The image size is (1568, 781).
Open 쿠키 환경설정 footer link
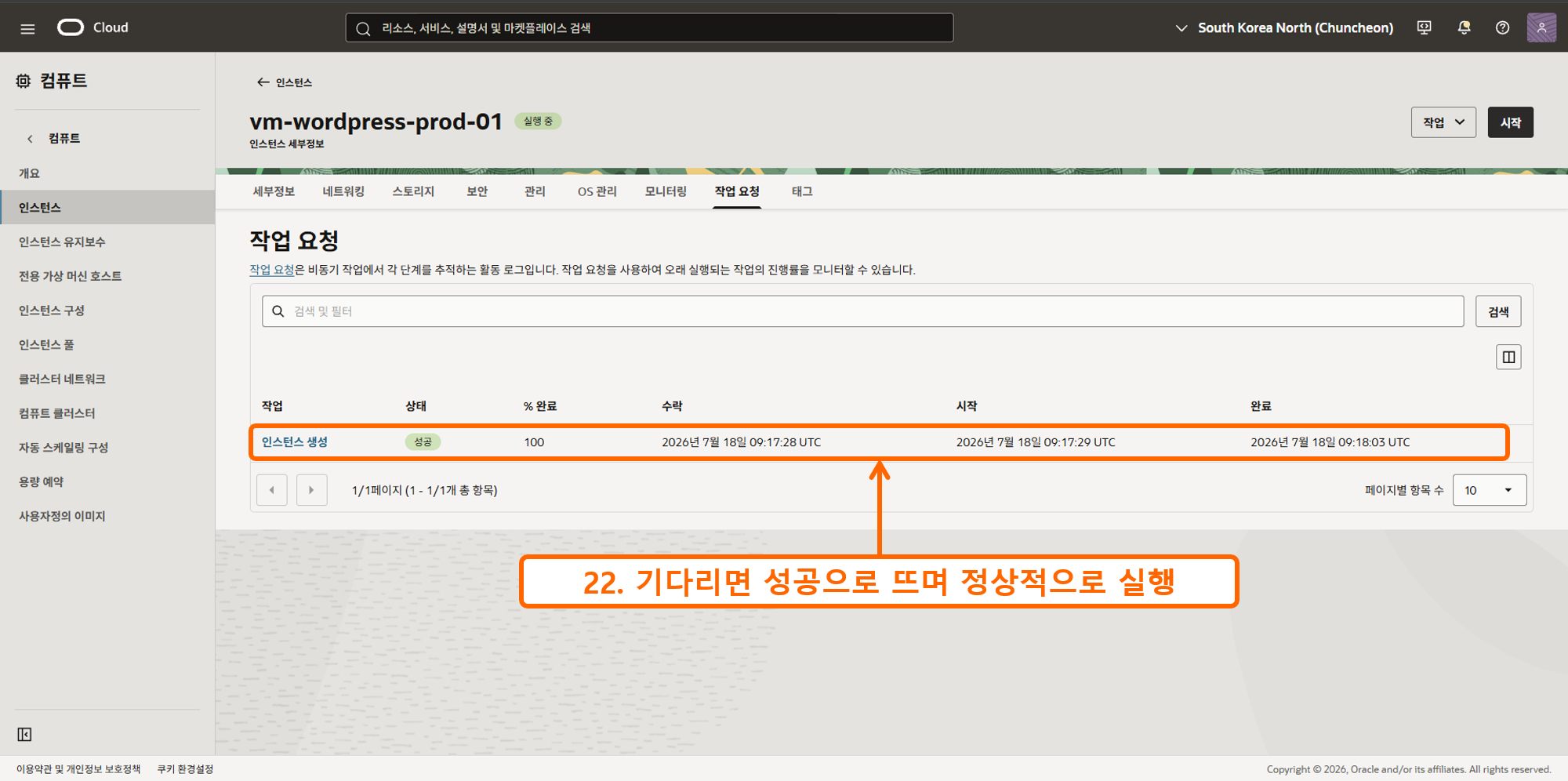[x=185, y=769]
